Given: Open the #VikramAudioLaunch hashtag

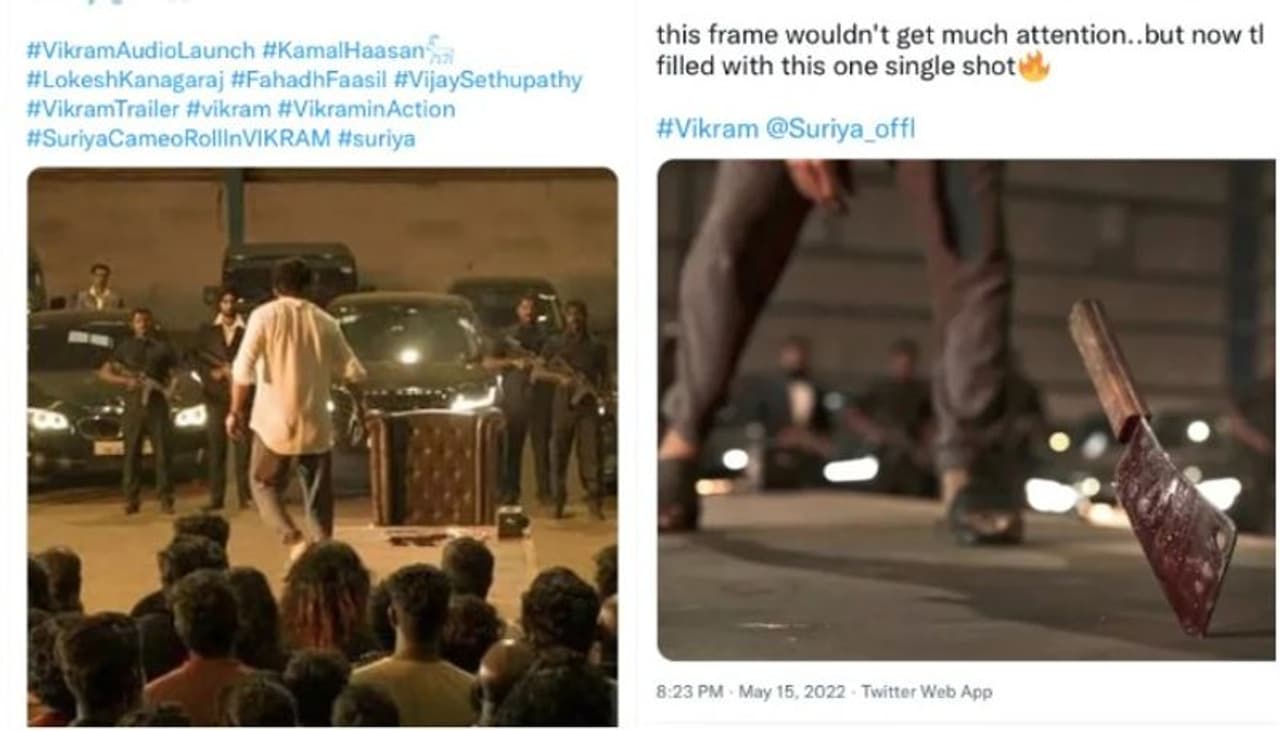Looking at the screenshot, I should tap(140, 50).
